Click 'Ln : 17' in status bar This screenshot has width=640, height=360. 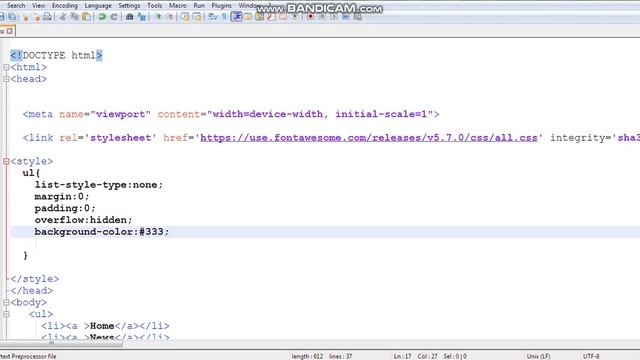point(402,356)
